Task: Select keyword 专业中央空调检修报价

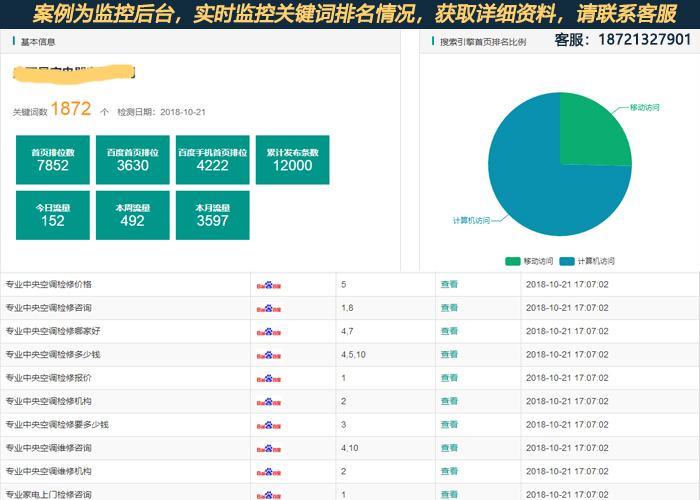Action: (49, 378)
